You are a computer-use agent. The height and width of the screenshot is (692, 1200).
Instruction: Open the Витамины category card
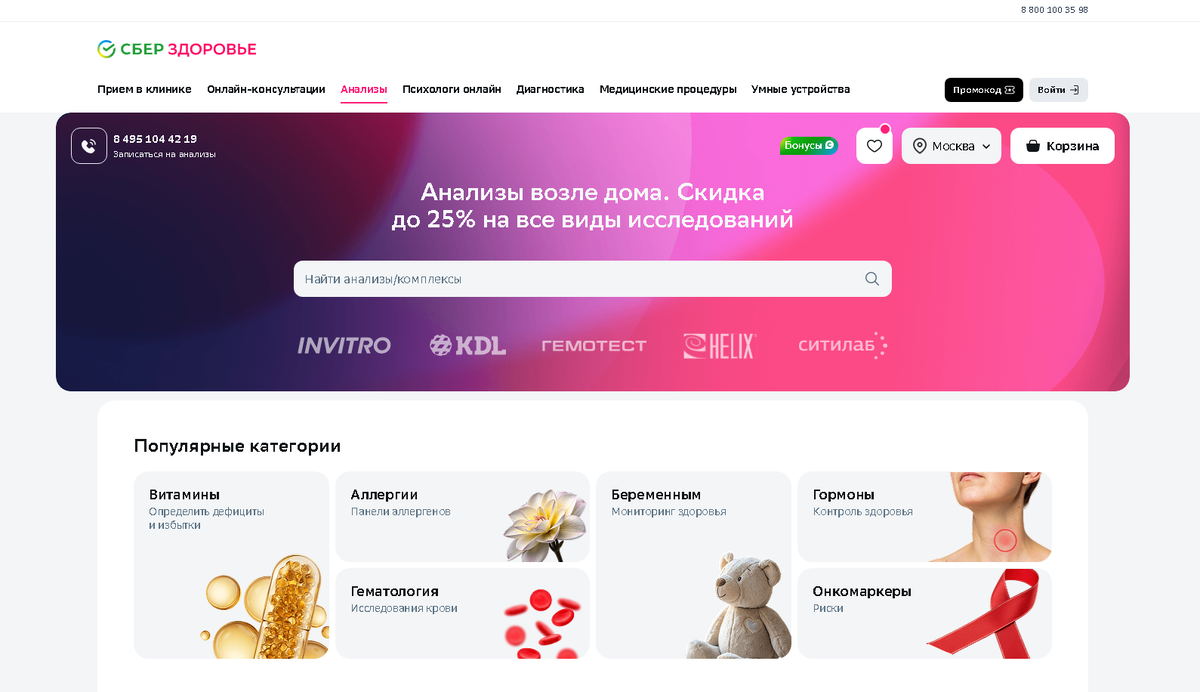pyautogui.click(x=231, y=565)
